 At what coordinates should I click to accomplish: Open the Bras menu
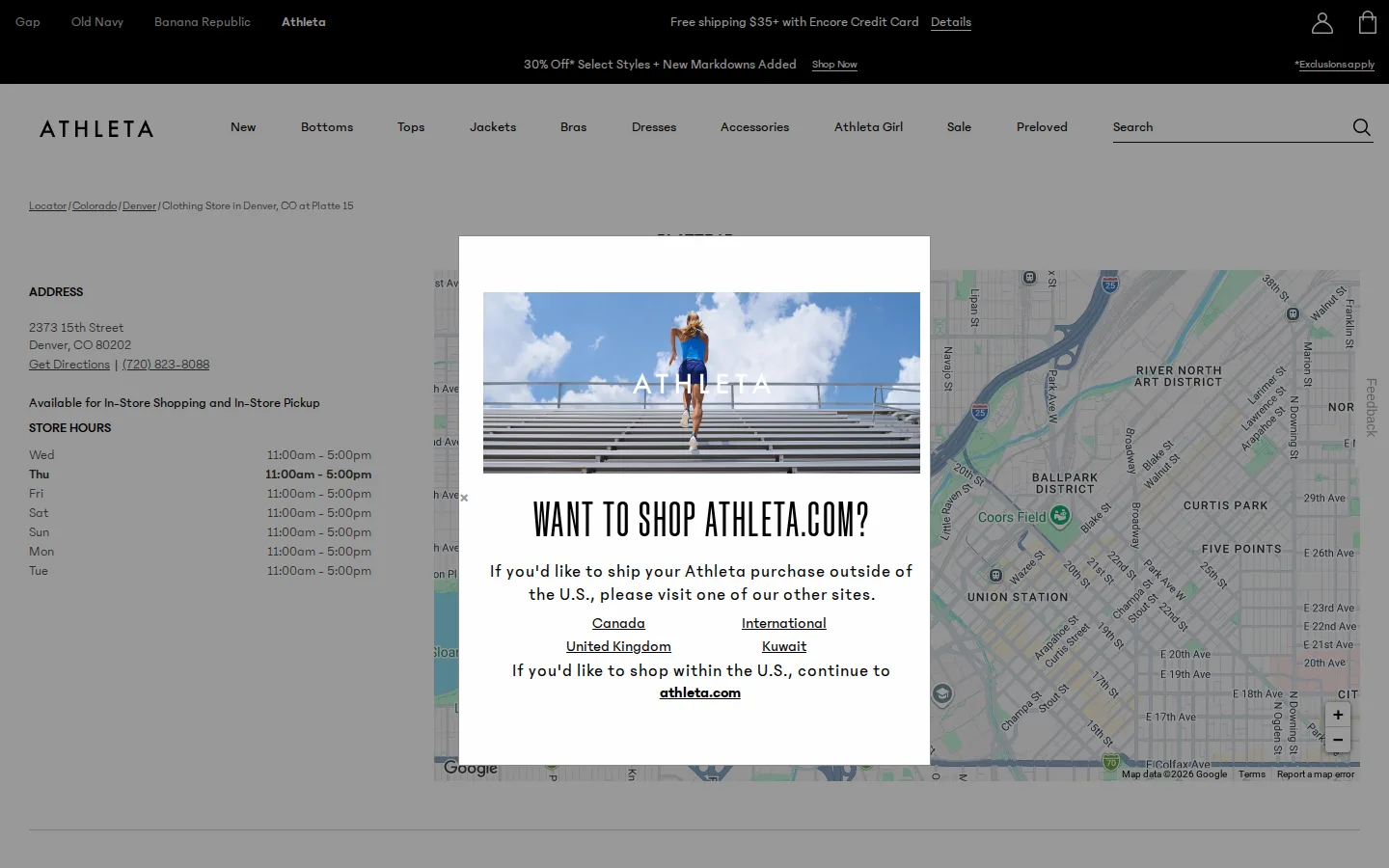(573, 127)
